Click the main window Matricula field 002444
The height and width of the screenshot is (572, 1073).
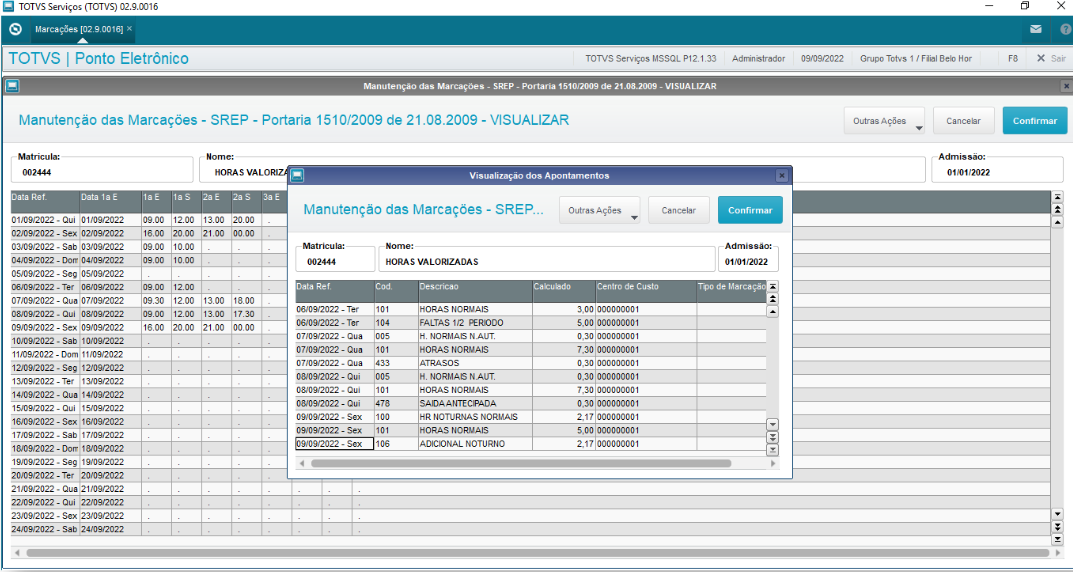click(x=103, y=172)
